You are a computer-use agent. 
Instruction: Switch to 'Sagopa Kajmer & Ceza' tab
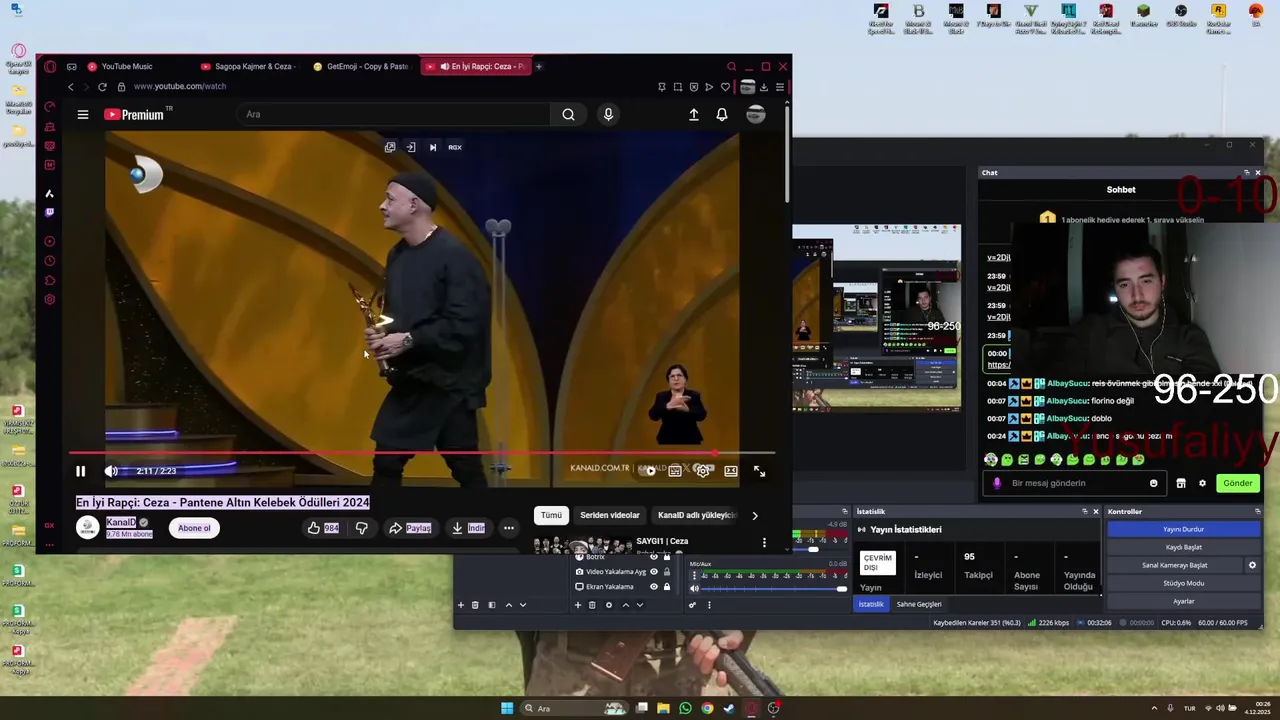248,67
